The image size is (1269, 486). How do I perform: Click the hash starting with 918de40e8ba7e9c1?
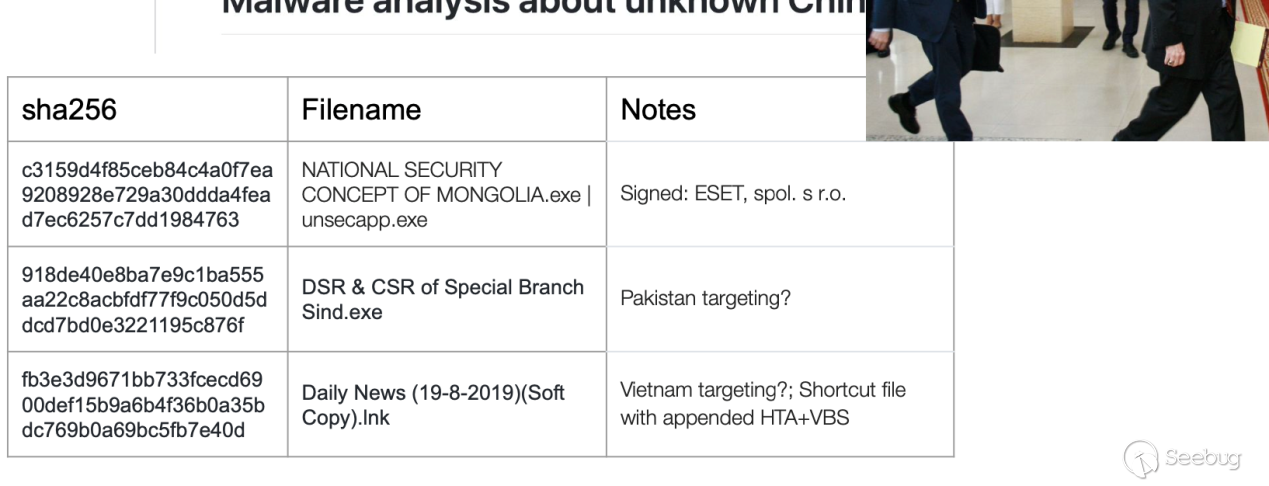click(144, 300)
